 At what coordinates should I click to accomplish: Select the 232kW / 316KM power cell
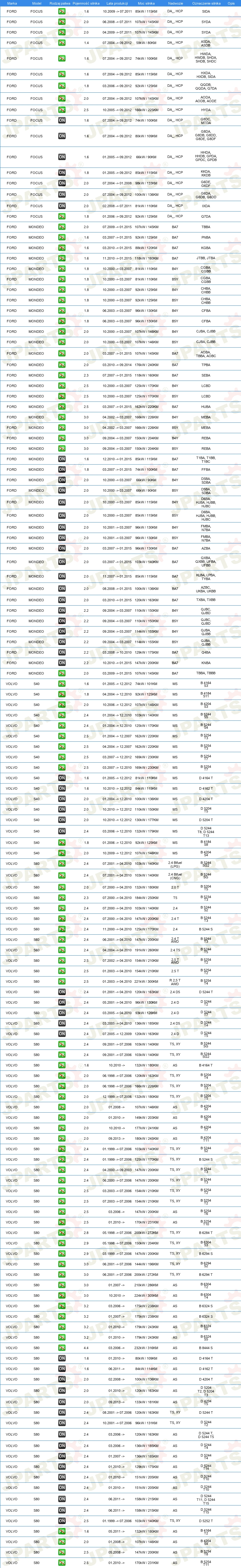coord(146,1348)
